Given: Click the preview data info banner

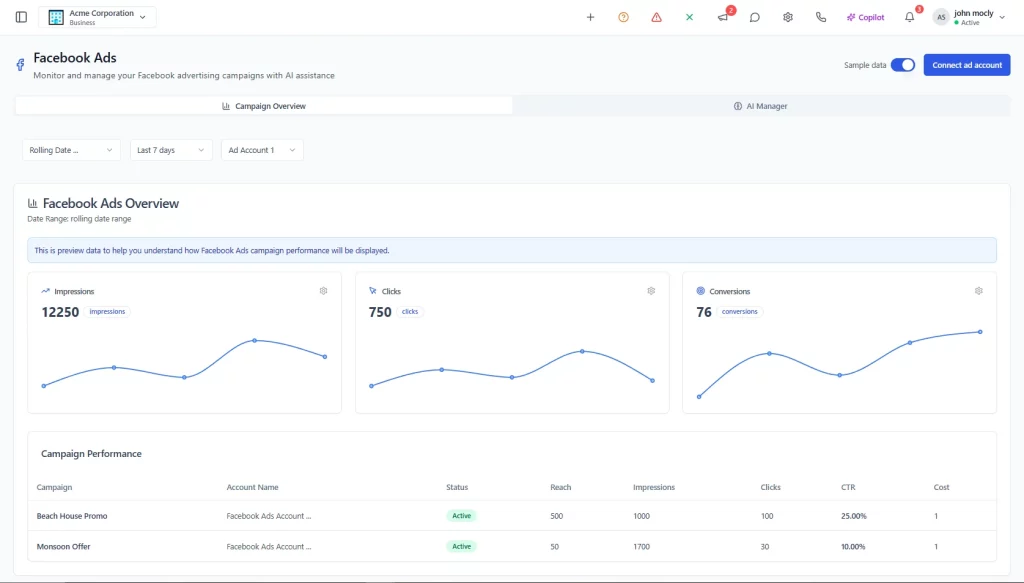Looking at the screenshot, I should pyautogui.click(x=512, y=250).
